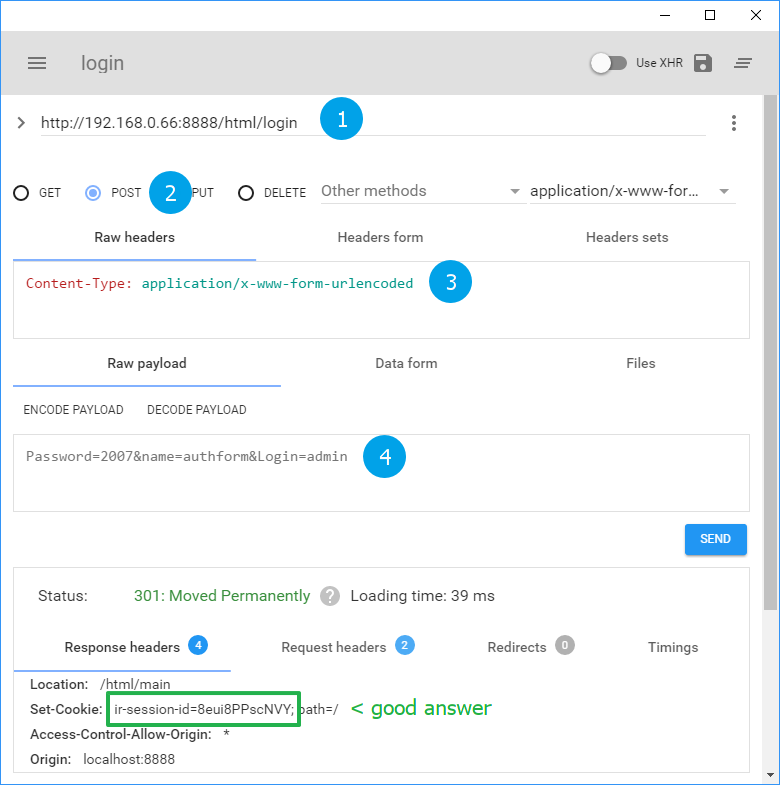Expand the URL detailed editor chevron
This screenshot has width=780, height=785.
pos(21,123)
